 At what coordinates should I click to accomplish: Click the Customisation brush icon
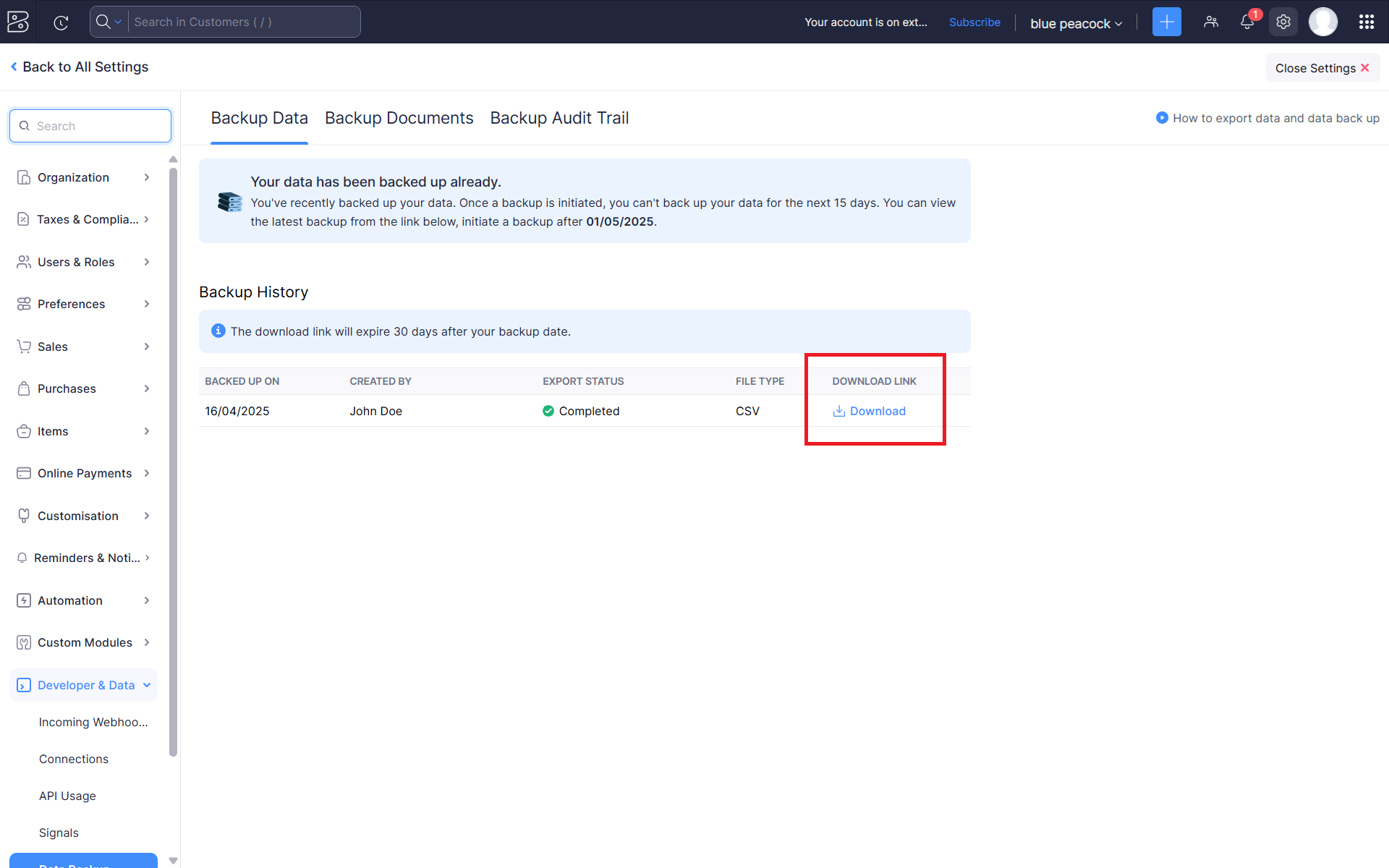[x=24, y=516]
